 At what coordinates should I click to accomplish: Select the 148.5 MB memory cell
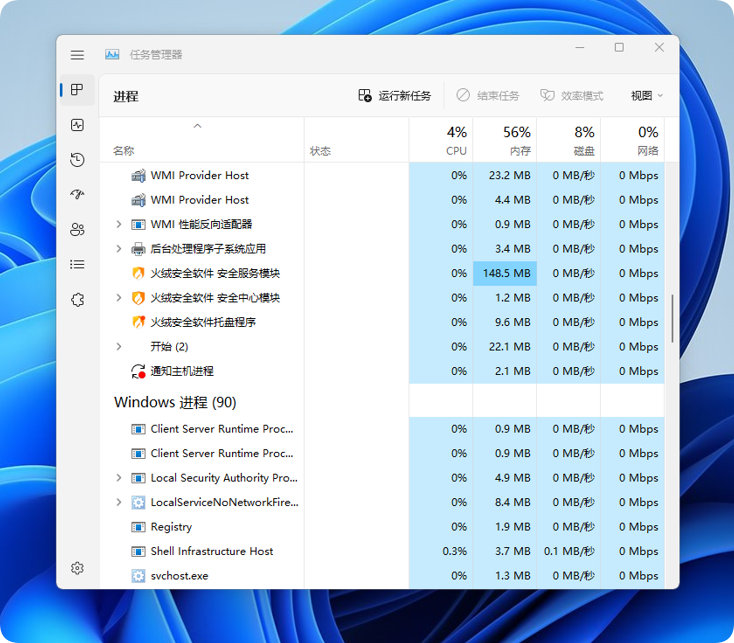(x=505, y=273)
